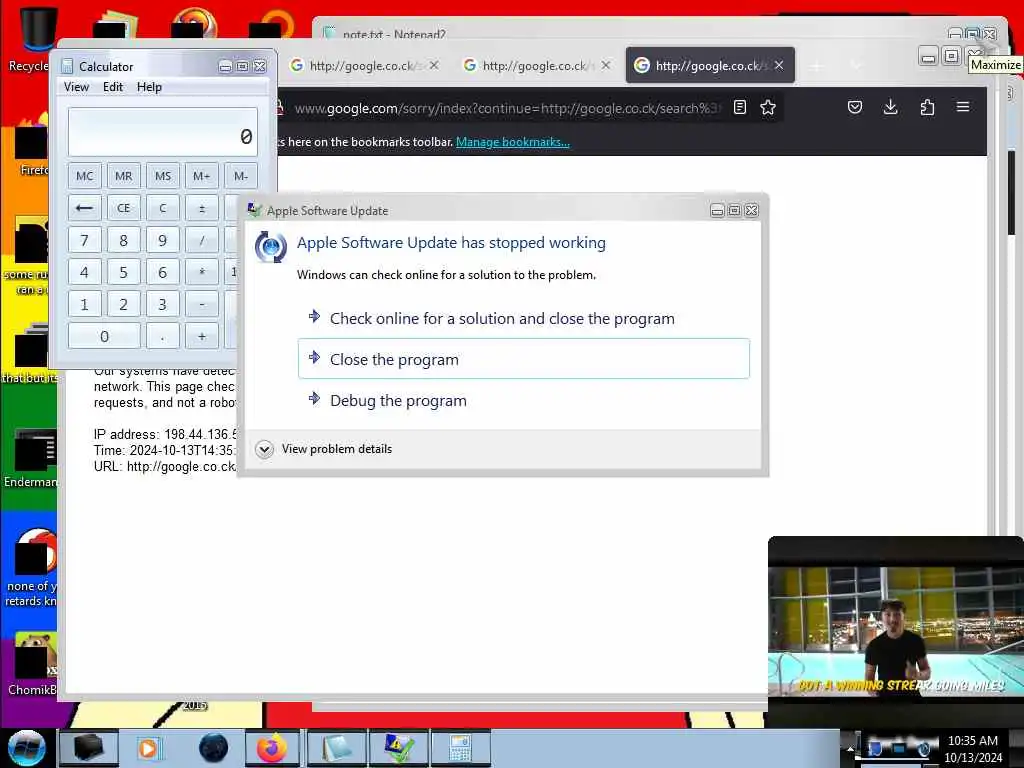Choose Check online for a solution
1024x768 pixels.
(x=524, y=319)
